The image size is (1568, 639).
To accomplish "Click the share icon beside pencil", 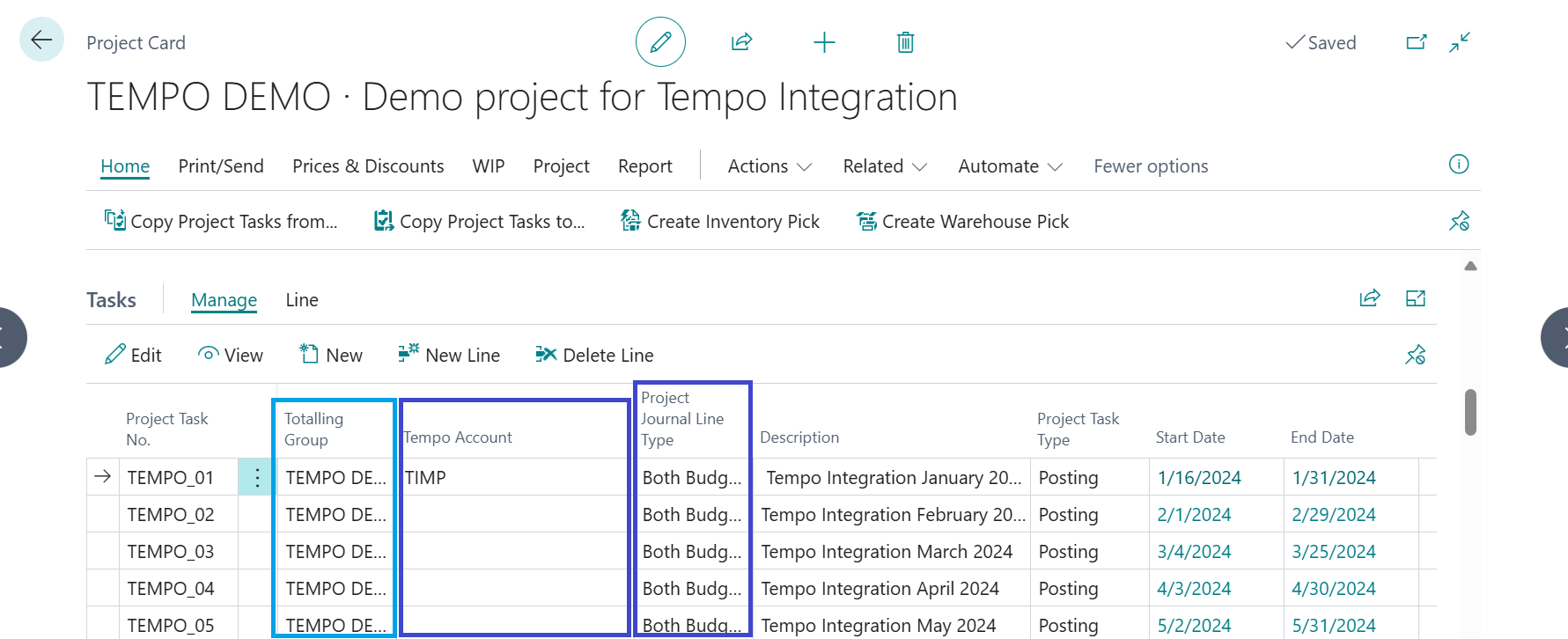I will coord(741,41).
